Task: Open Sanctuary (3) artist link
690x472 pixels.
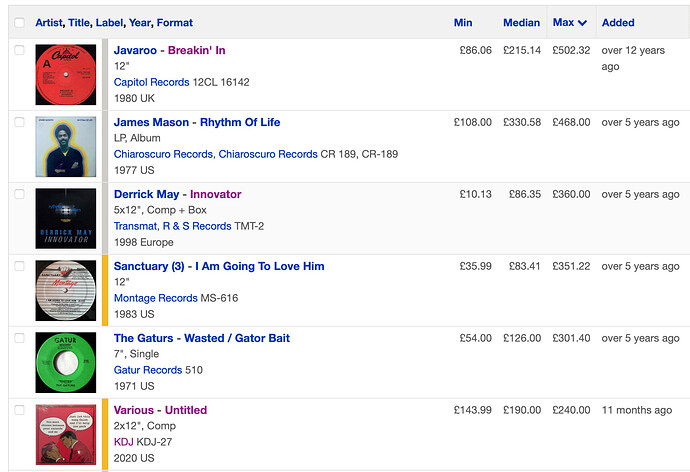Action: (149, 266)
